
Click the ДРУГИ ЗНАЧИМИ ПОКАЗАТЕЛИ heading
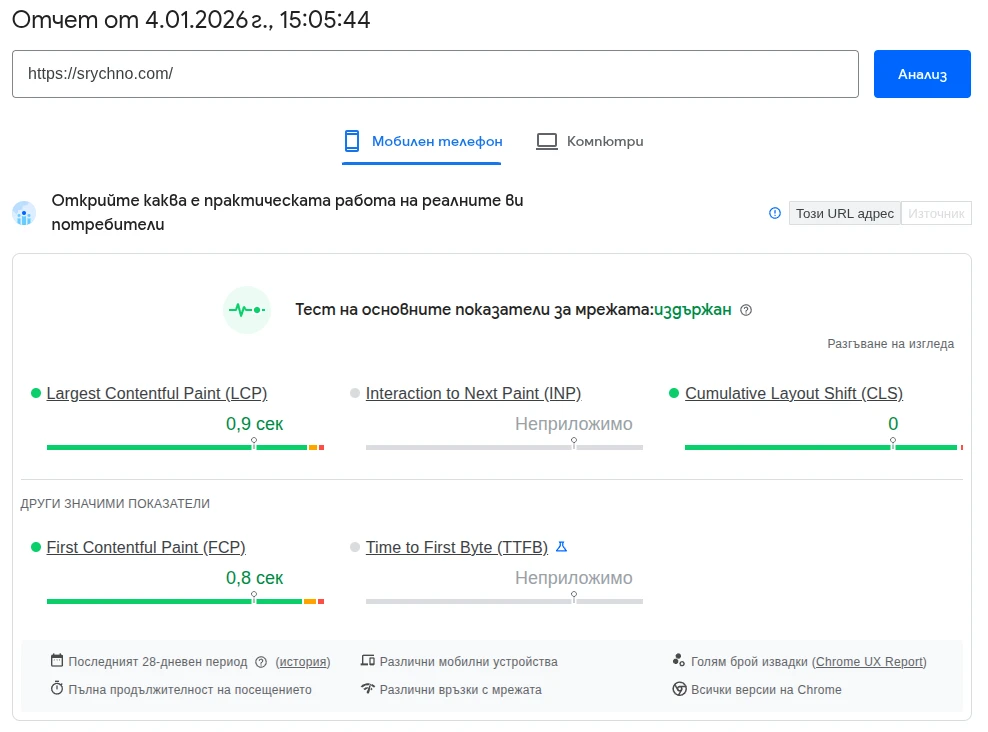(115, 504)
